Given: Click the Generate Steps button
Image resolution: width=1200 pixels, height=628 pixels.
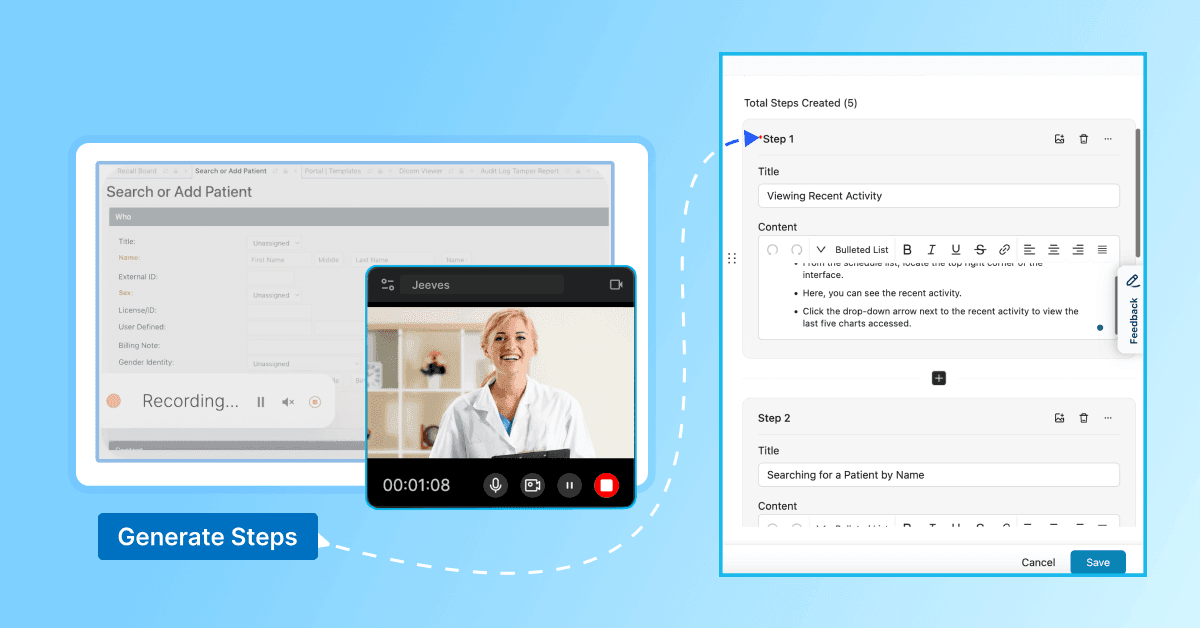Looking at the screenshot, I should click(208, 537).
